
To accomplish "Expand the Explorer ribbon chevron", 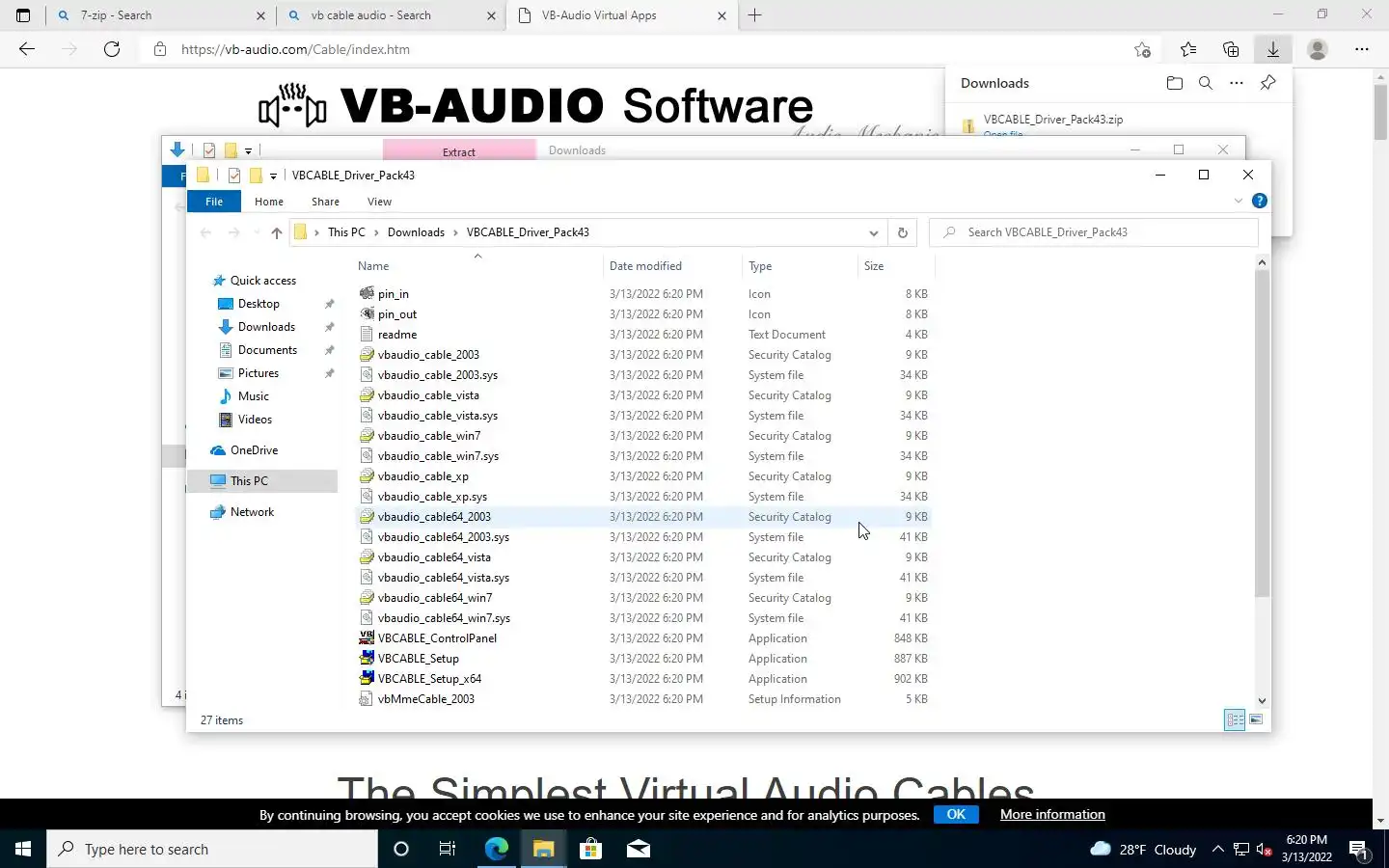I will (1239, 201).
